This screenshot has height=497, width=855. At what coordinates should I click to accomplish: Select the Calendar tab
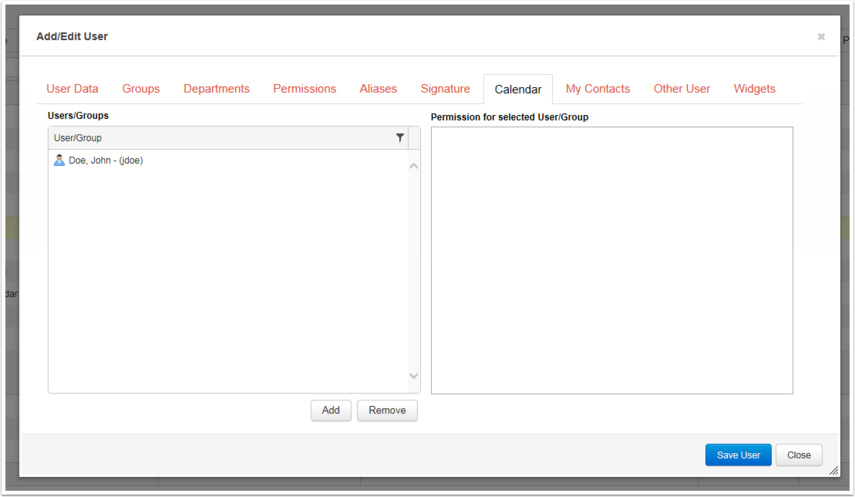pos(518,89)
